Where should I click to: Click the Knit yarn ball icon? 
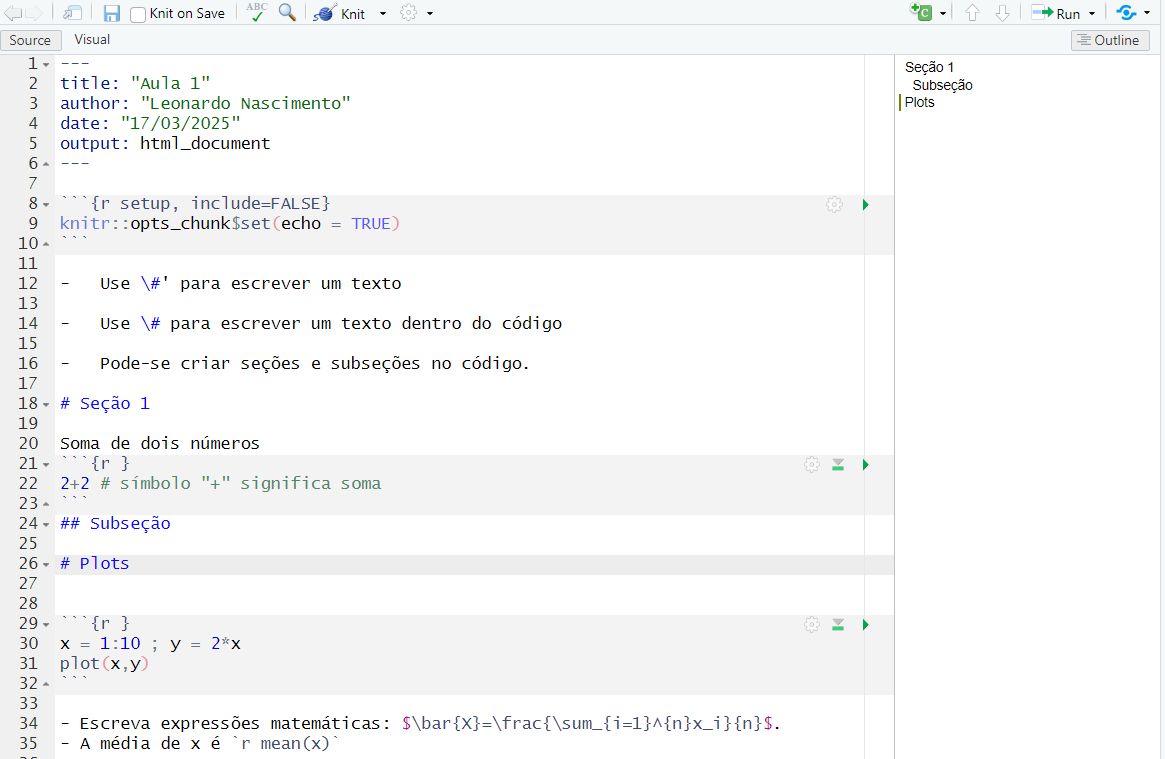click(324, 13)
